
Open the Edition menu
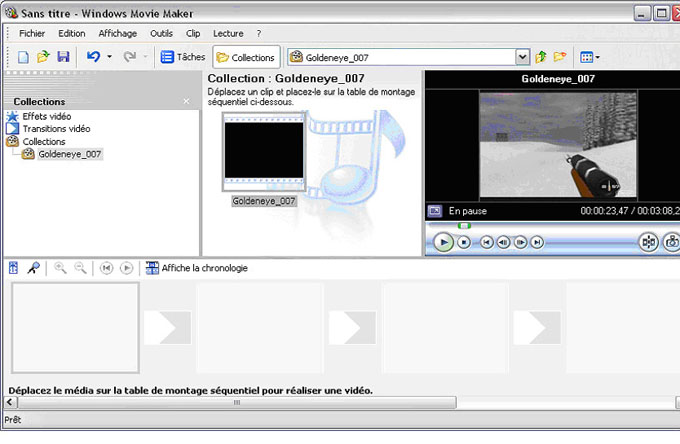click(x=72, y=33)
